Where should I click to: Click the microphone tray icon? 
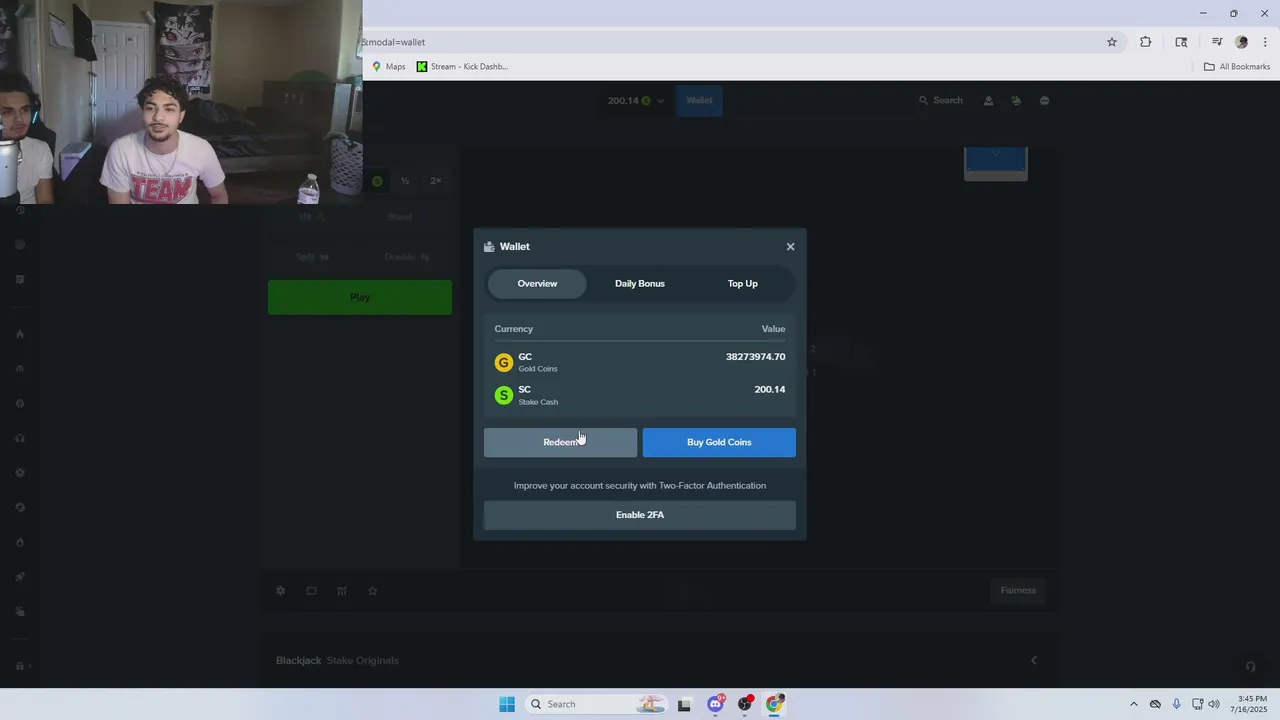[1176, 704]
